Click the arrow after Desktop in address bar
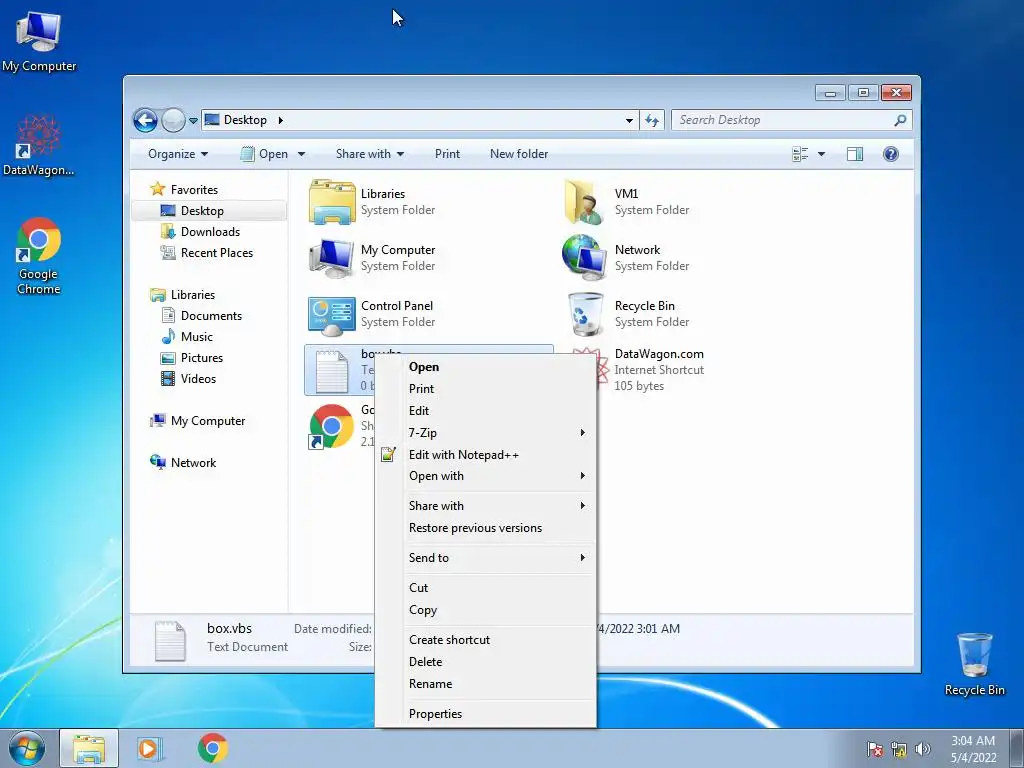The image size is (1024, 768). tap(281, 120)
